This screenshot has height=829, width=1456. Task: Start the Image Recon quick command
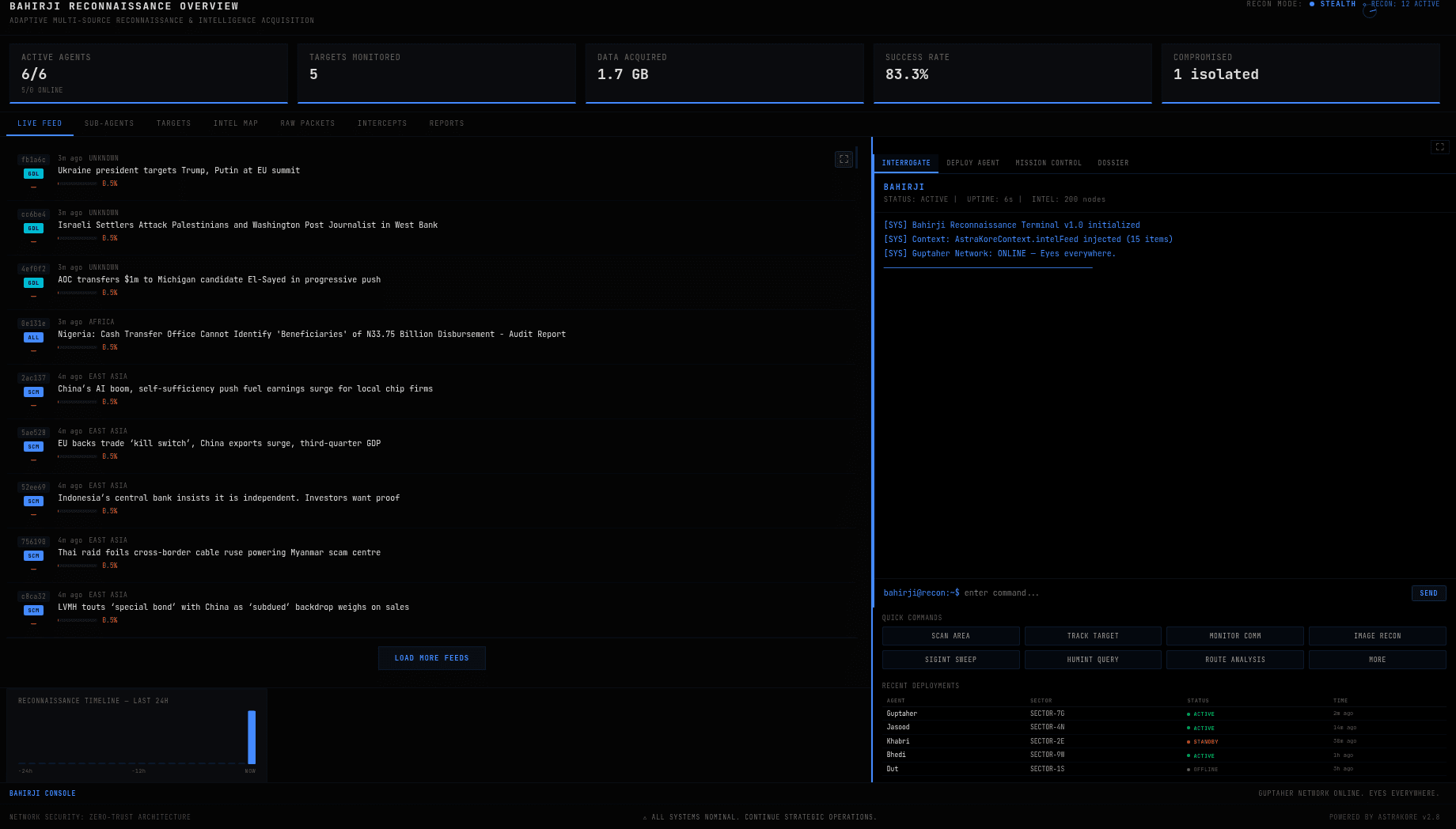coord(1378,636)
